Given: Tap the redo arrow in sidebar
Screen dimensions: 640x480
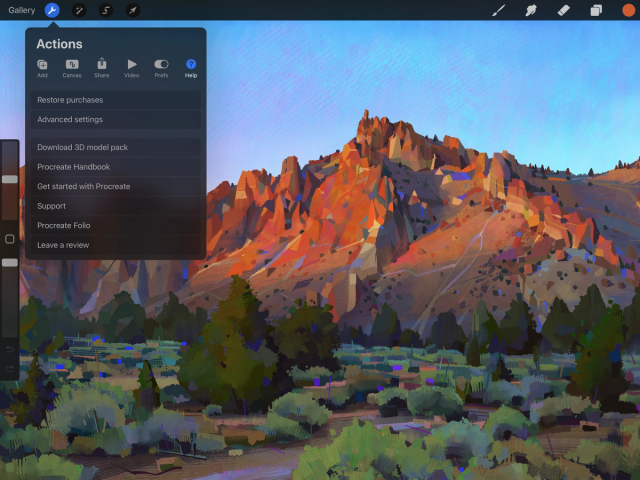Looking at the screenshot, I should click(x=9, y=369).
